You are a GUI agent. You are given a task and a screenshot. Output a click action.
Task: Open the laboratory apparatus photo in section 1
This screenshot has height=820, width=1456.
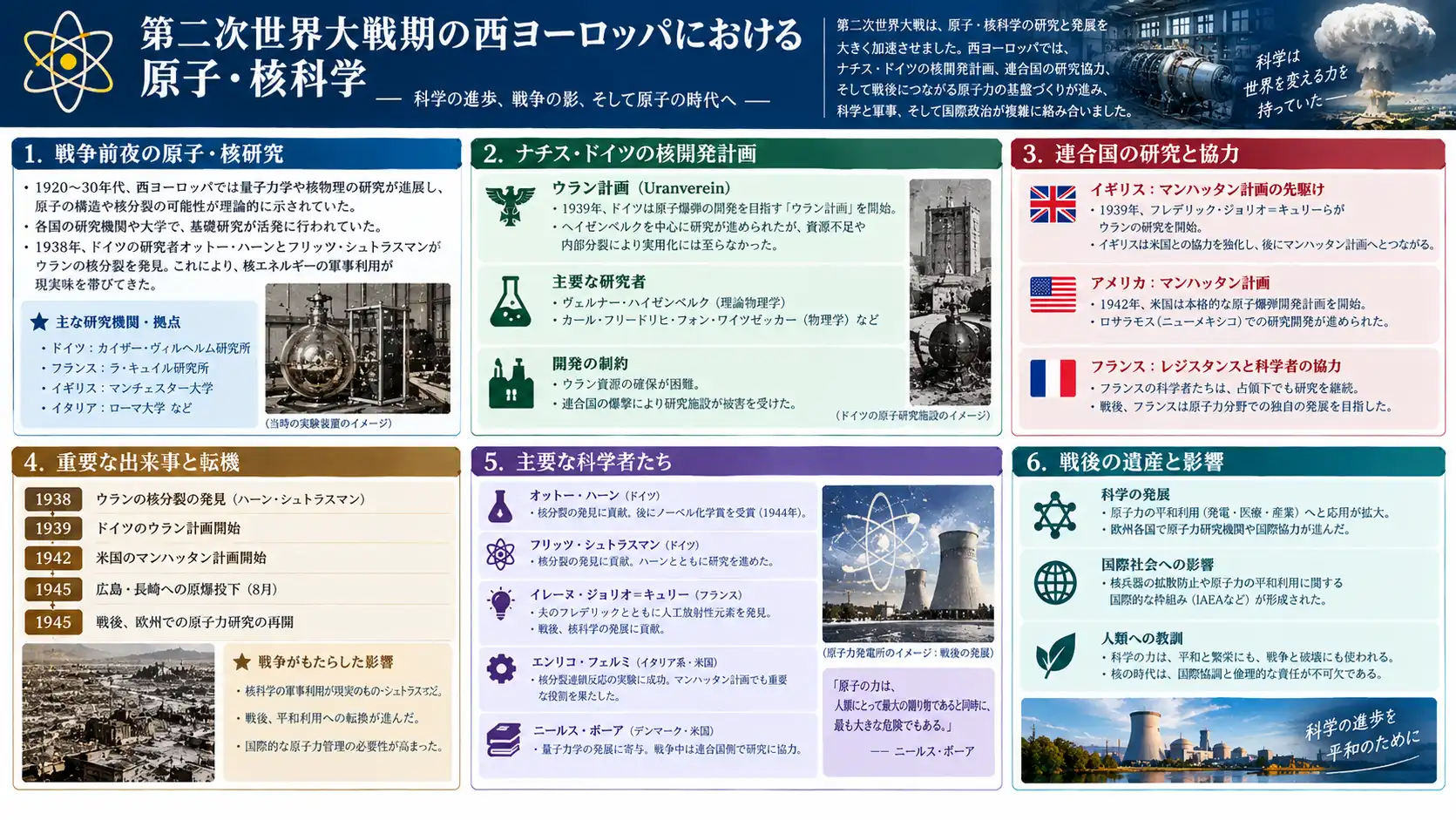(358, 348)
